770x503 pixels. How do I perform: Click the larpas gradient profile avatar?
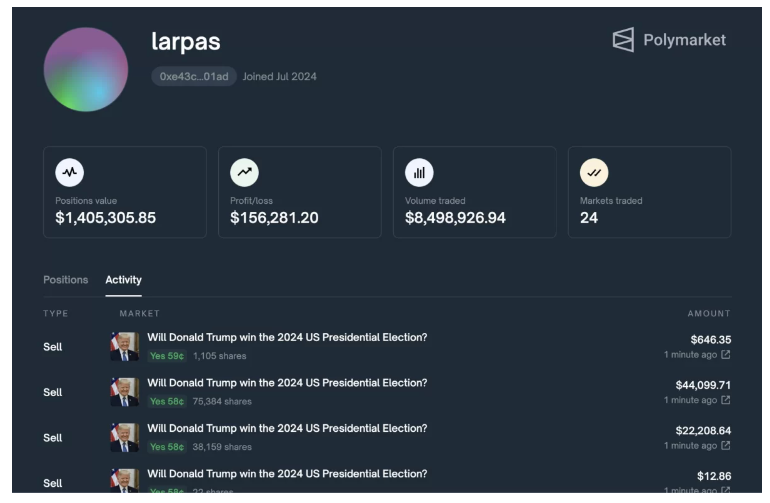(86, 69)
